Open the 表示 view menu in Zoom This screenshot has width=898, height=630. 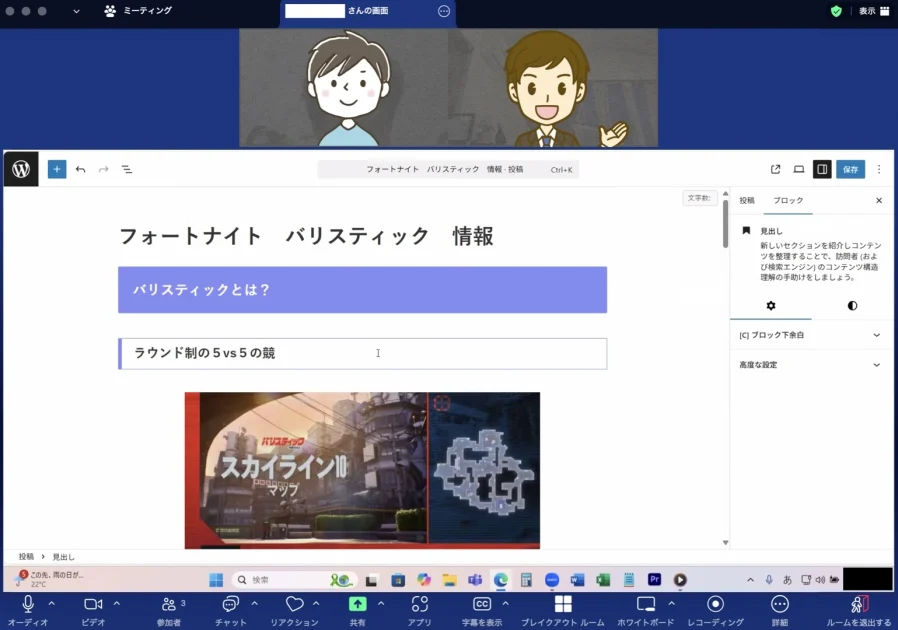click(x=874, y=11)
